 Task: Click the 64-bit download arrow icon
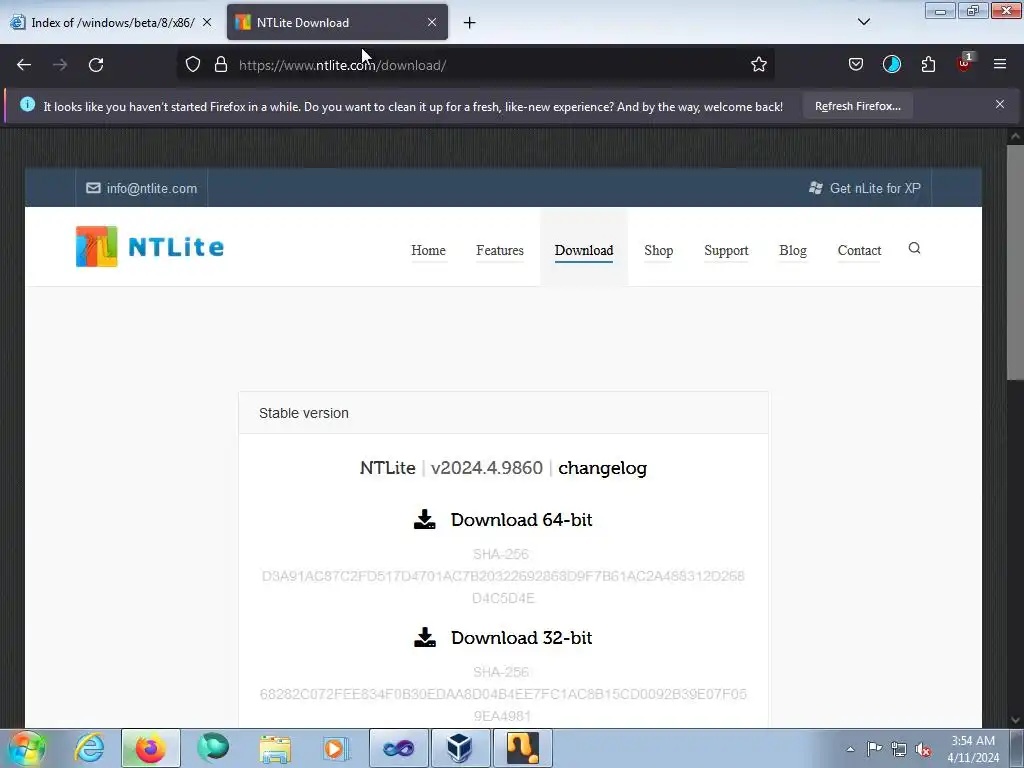pos(424,520)
